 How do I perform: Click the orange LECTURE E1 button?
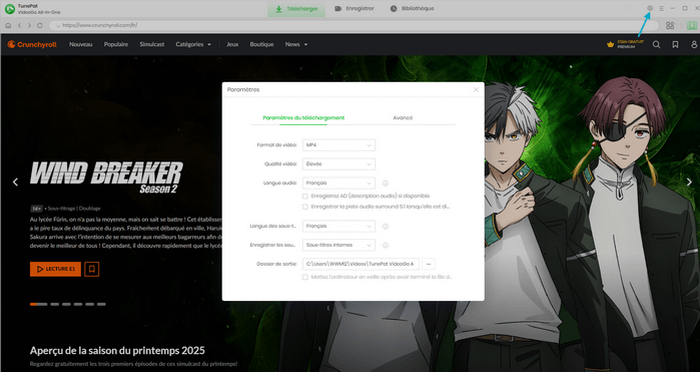(55, 269)
